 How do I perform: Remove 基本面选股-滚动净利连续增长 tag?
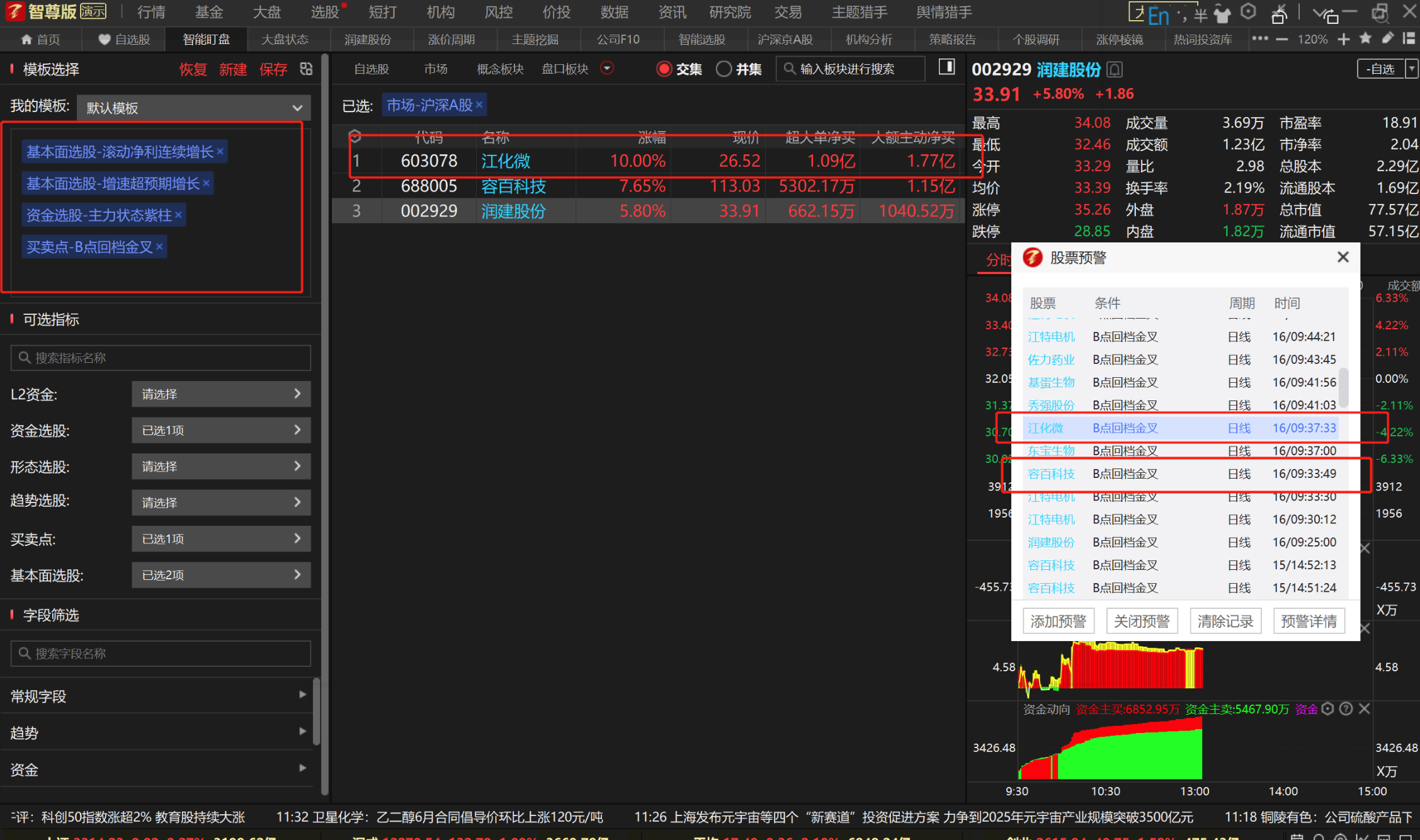point(220,151)
